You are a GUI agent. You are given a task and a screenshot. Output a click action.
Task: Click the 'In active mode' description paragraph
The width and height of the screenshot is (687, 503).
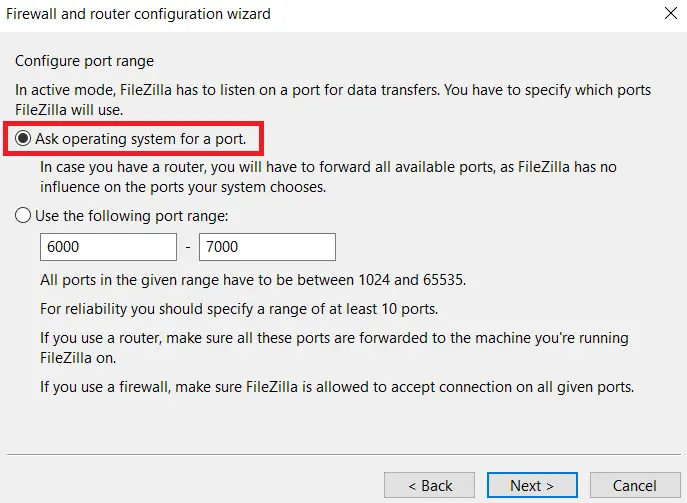point(333,99)
